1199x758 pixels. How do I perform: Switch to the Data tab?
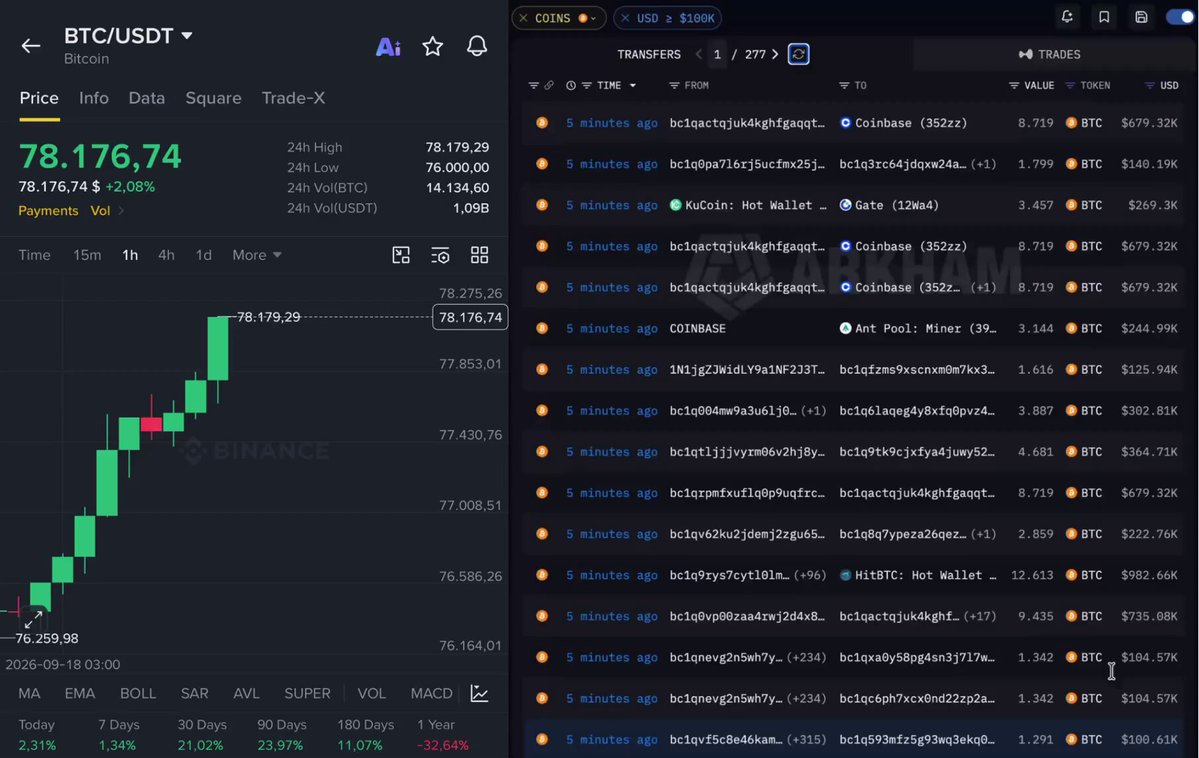(x=147, y=98)
